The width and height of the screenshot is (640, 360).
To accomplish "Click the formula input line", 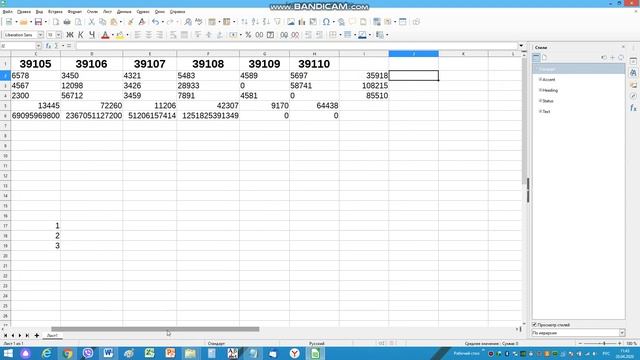I will tap(296, 46).
